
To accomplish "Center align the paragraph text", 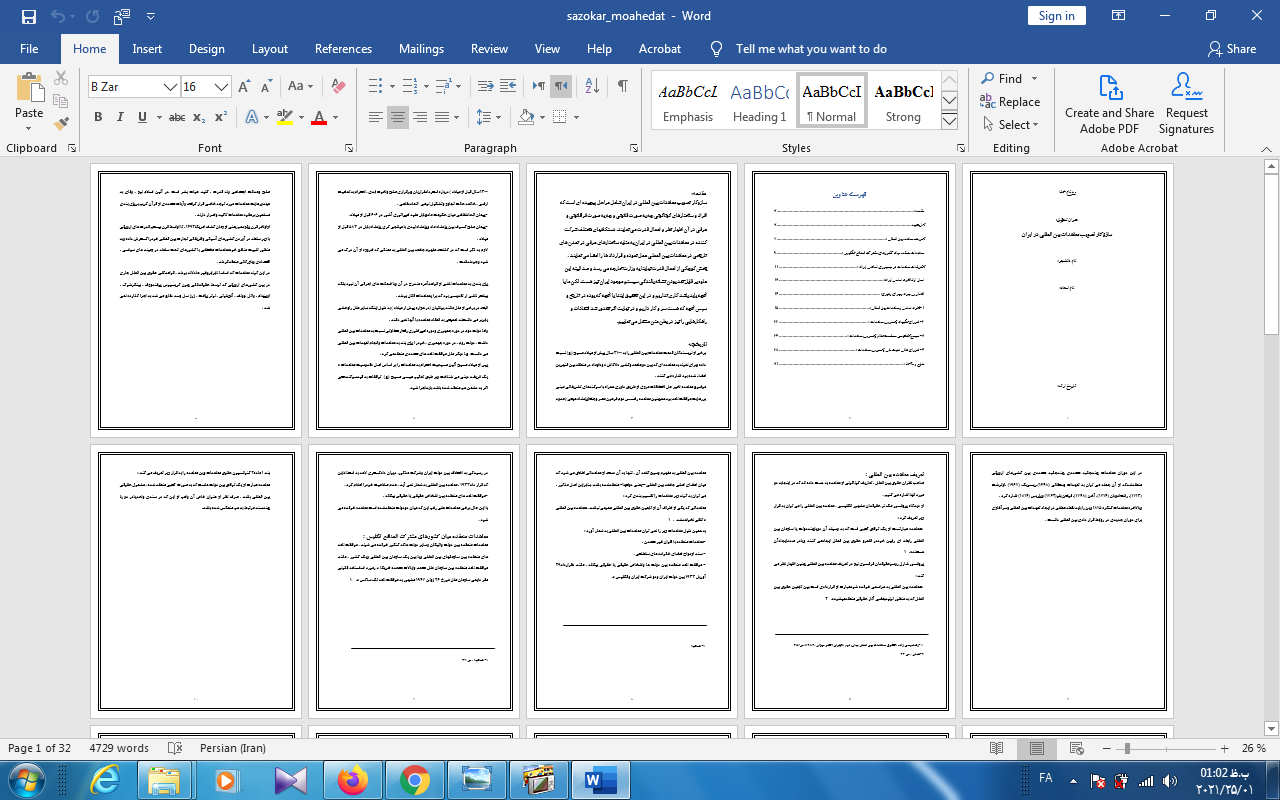I will (x=398, y=117).
